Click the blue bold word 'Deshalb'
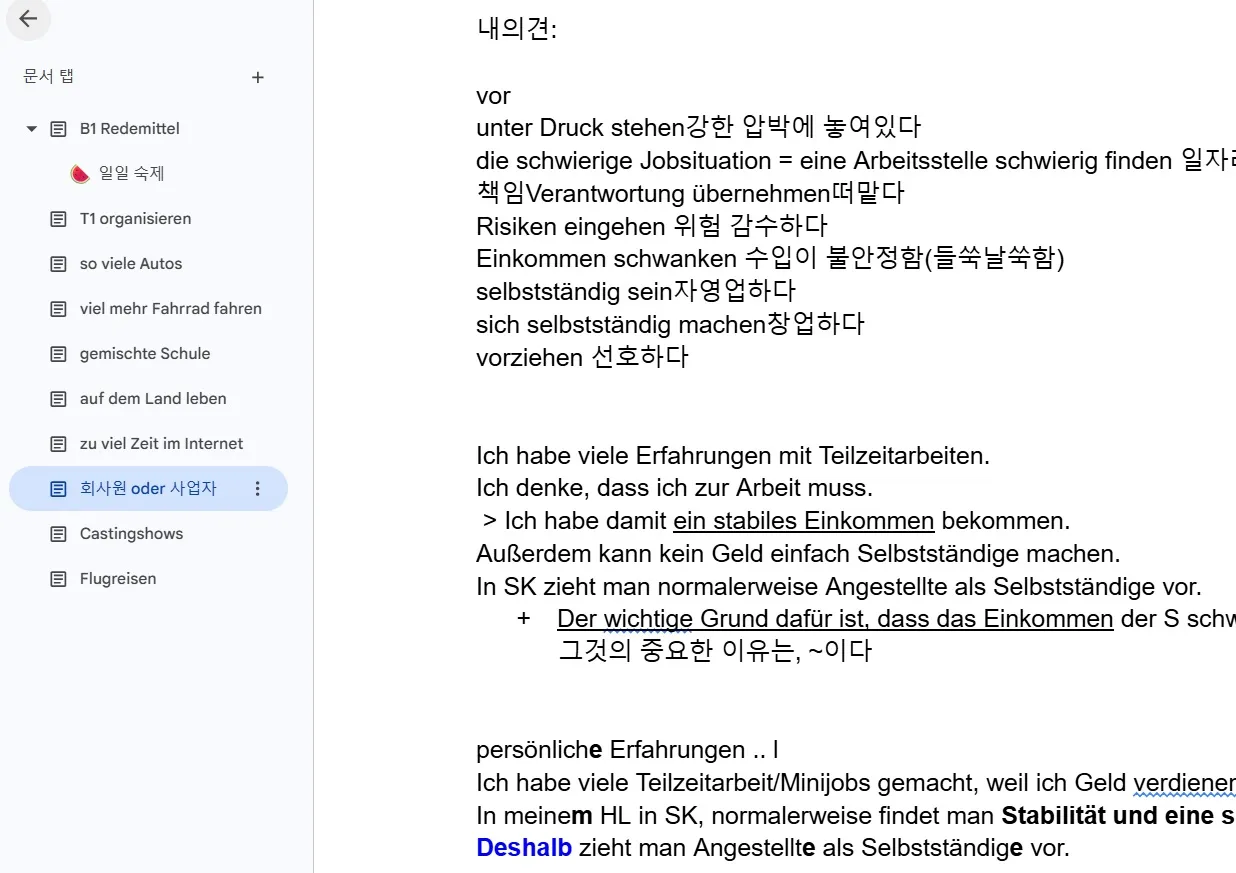This screenshot has height=873, width=1236. point(524,848)
